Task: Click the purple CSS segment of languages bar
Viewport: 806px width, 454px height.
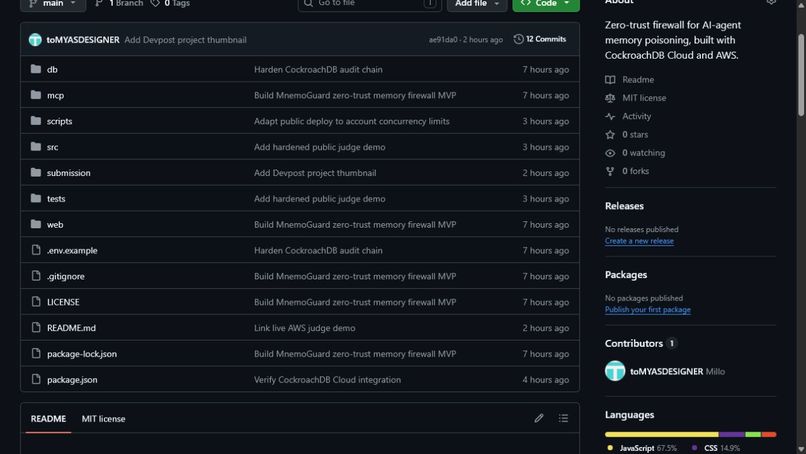Action: (732, 434)
